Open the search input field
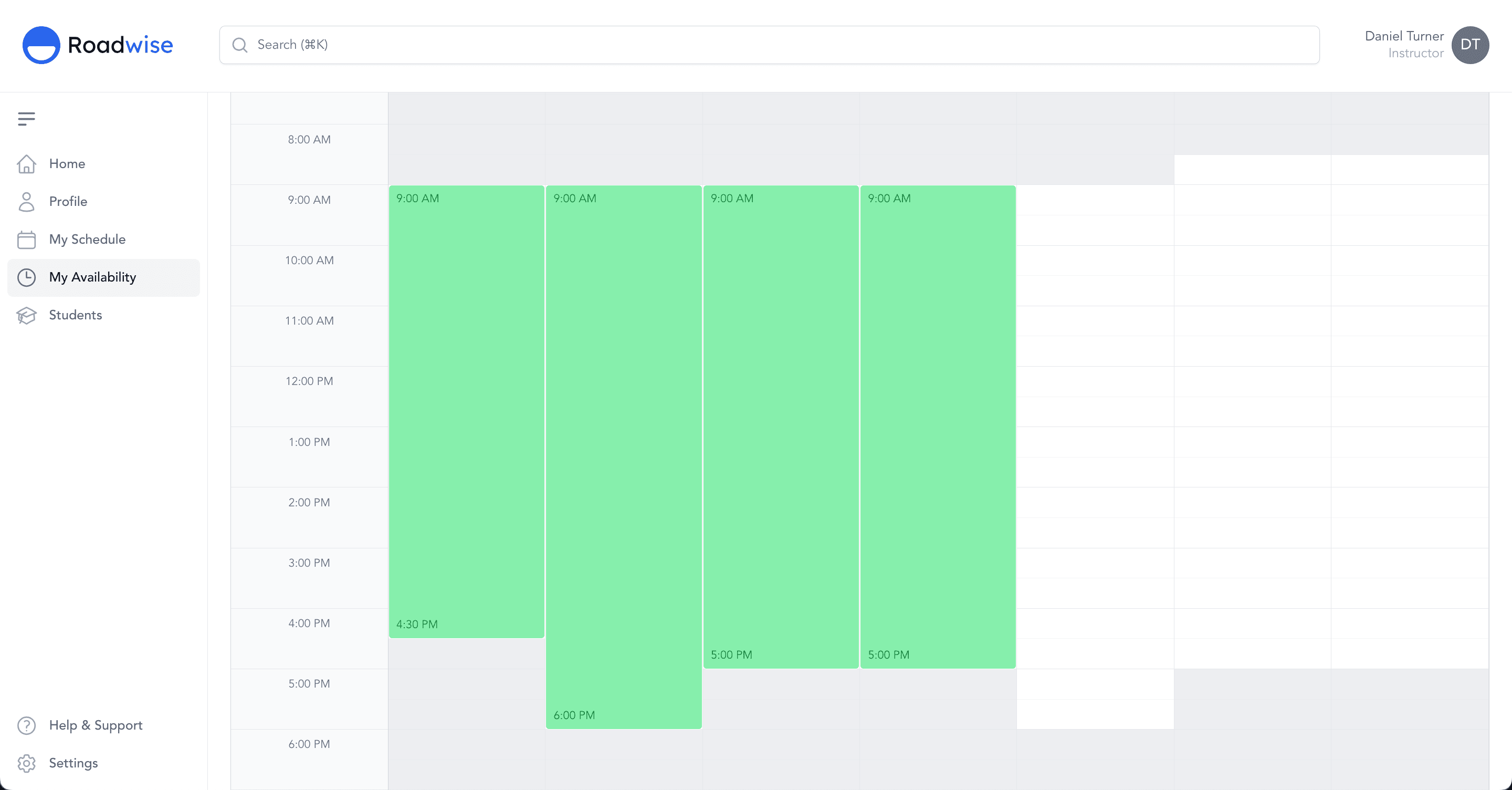The width and height of the screenshot is (1512, 790). click(769, 45)
